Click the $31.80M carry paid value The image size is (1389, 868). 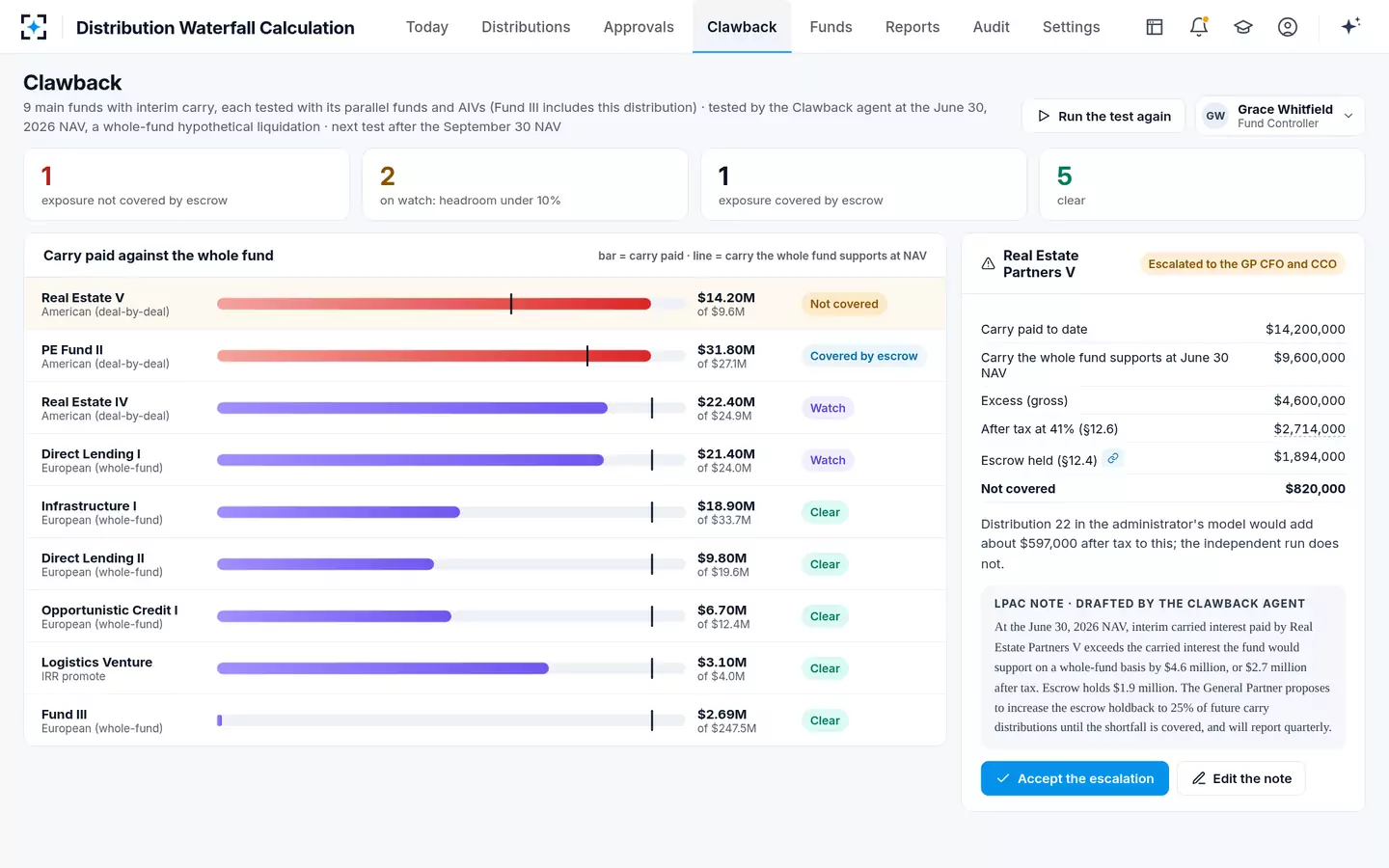[x=726, y=350]
